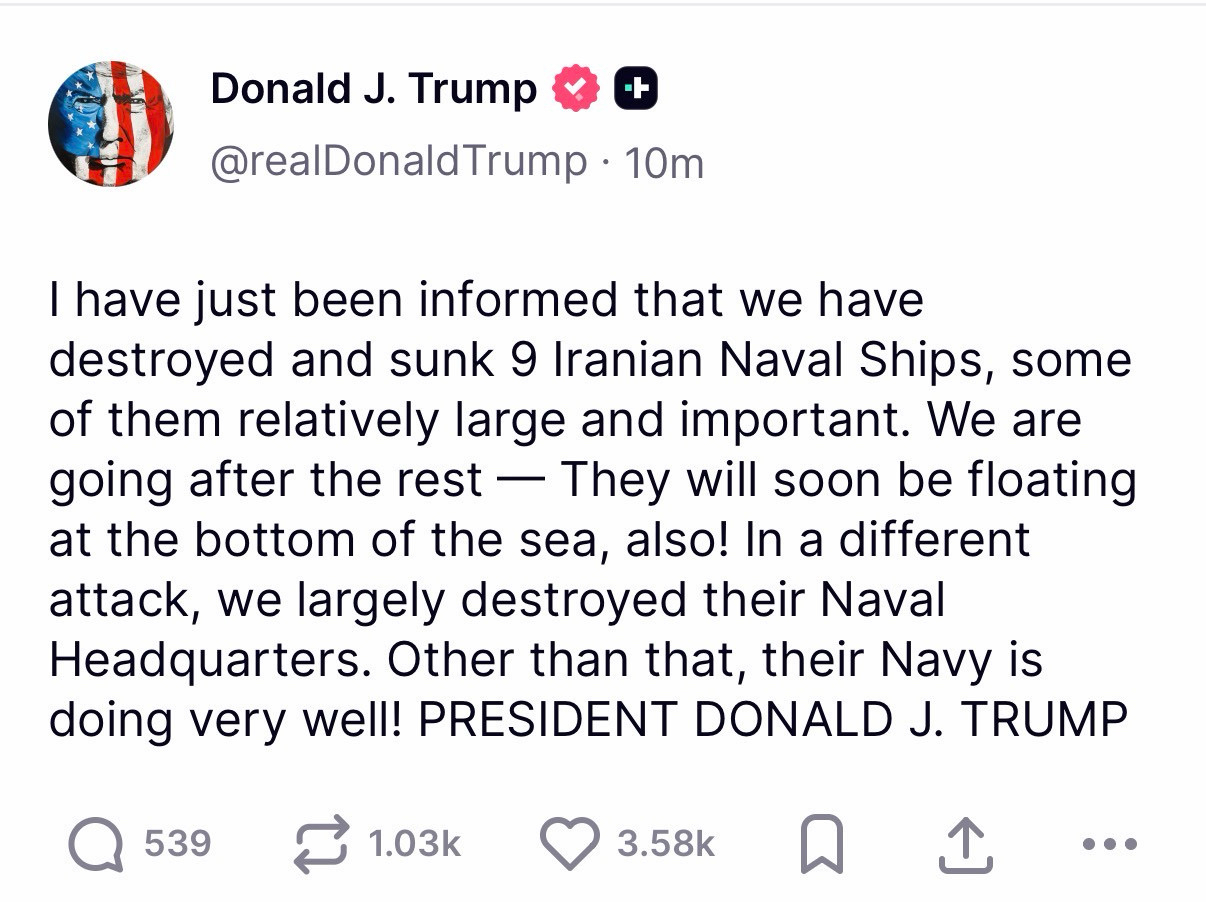Click the "PRESIDENT DONALD J. TRUMP" signature text

click(x=771, y=720)
